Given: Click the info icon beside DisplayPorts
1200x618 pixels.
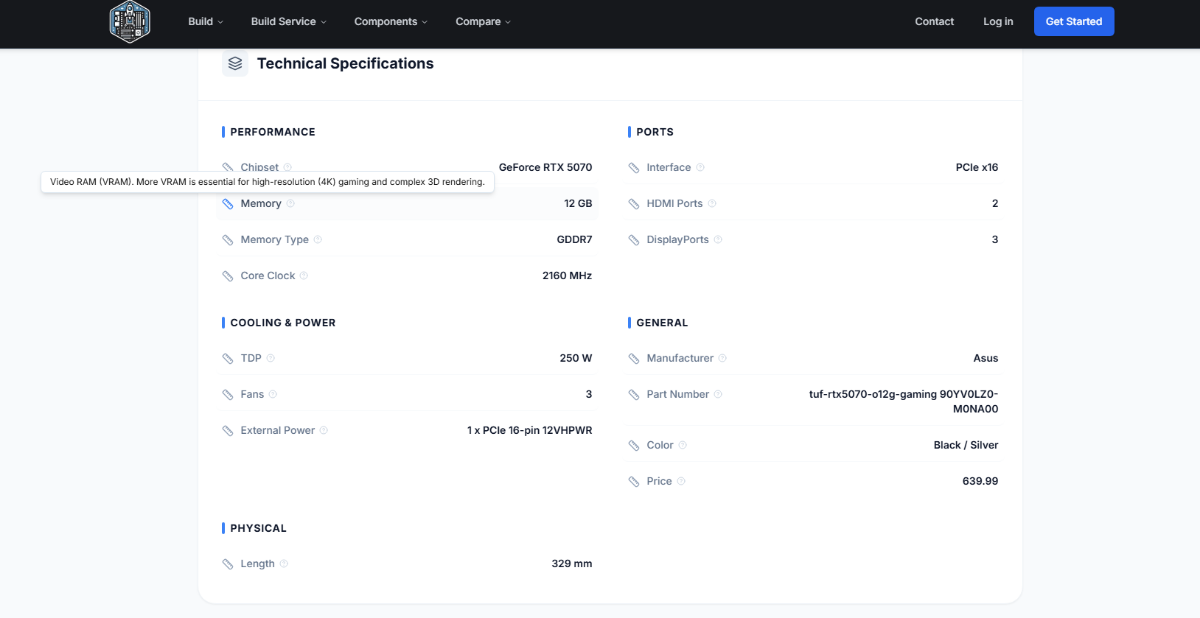Looking at the screenshot, I should coord(718,240).
